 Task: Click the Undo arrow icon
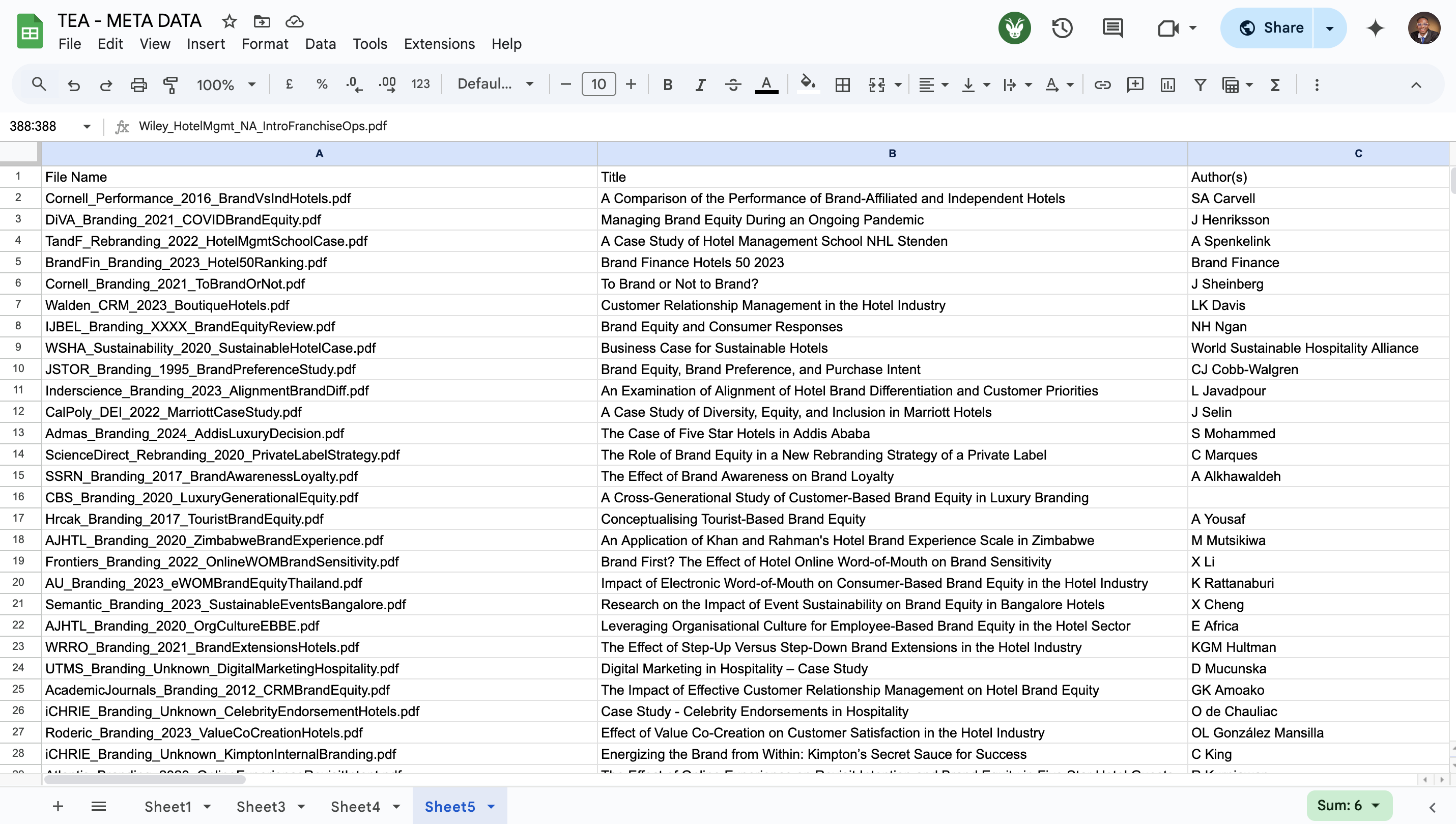(74, 84)
